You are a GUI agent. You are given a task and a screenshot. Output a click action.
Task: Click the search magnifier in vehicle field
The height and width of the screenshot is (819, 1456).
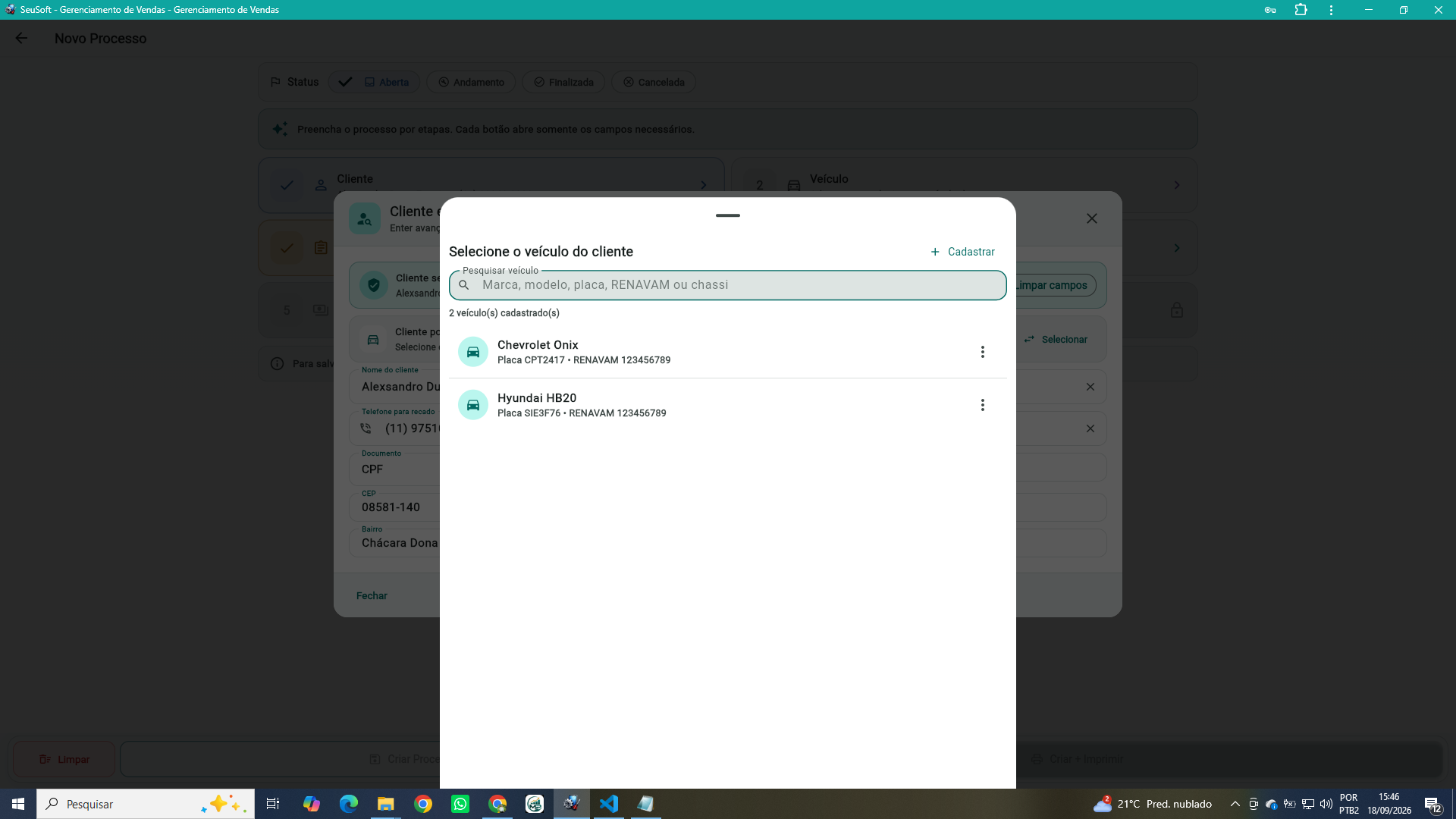464,285
